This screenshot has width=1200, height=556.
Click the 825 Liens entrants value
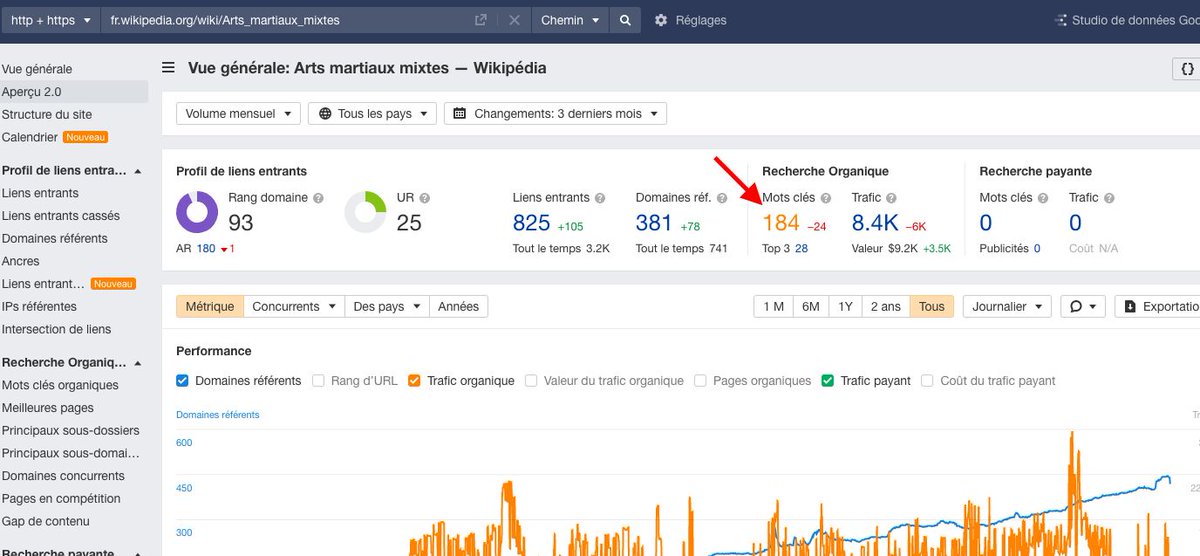click(532, 223)
